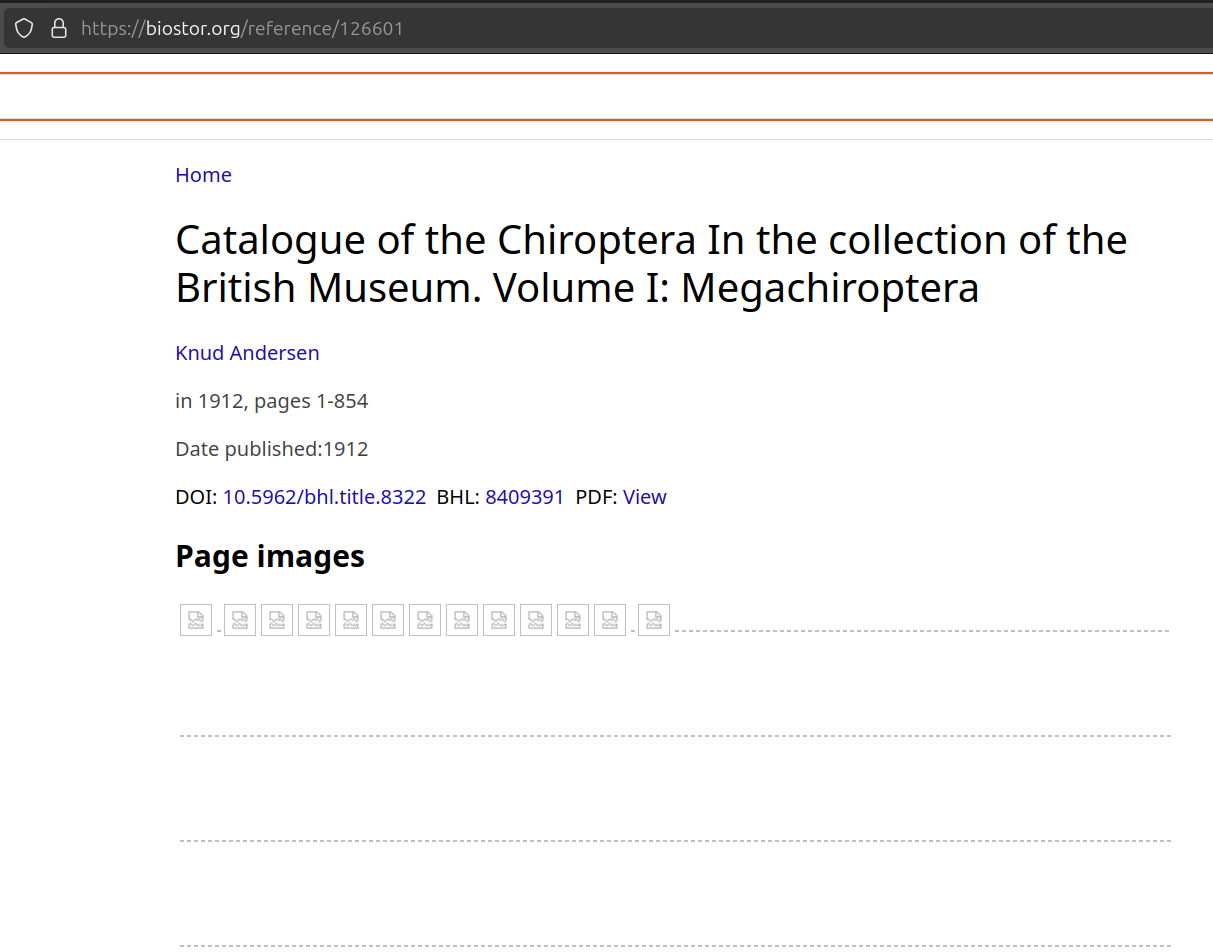
Task: Open the BHL 8409391 link
Action: (524, 497)
